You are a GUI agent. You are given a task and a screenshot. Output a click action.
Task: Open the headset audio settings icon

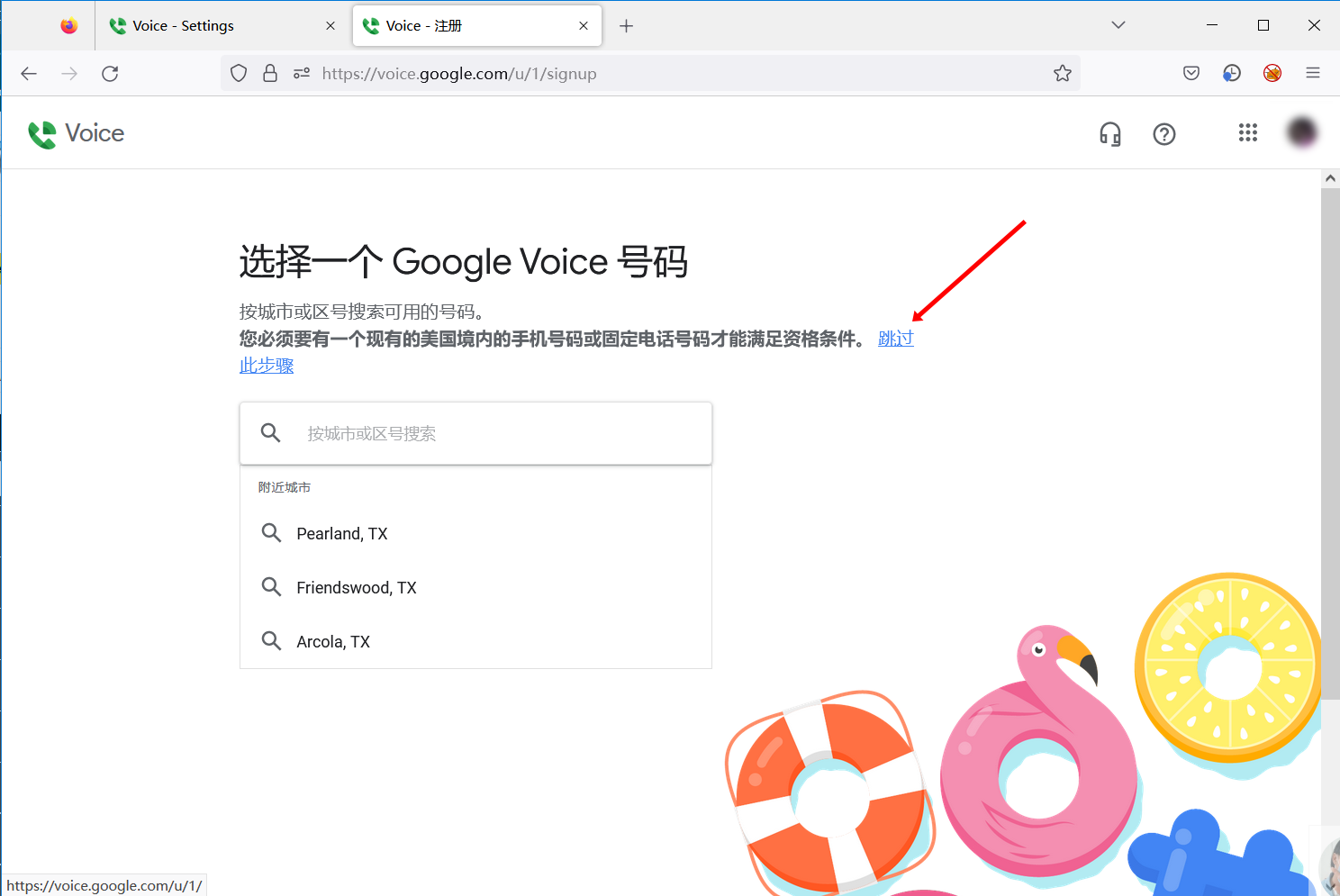coord(1110,134)
